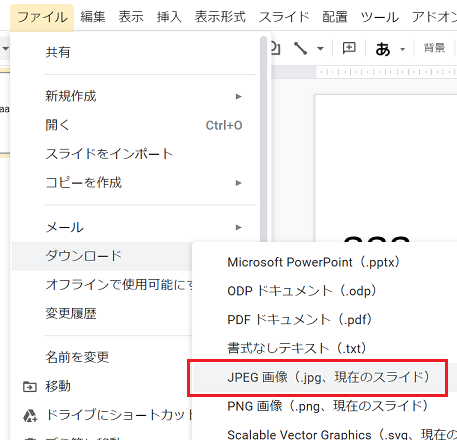Download as 書式なしテキスト (.txt)
The image size is (457, 440).
[324, 348]
